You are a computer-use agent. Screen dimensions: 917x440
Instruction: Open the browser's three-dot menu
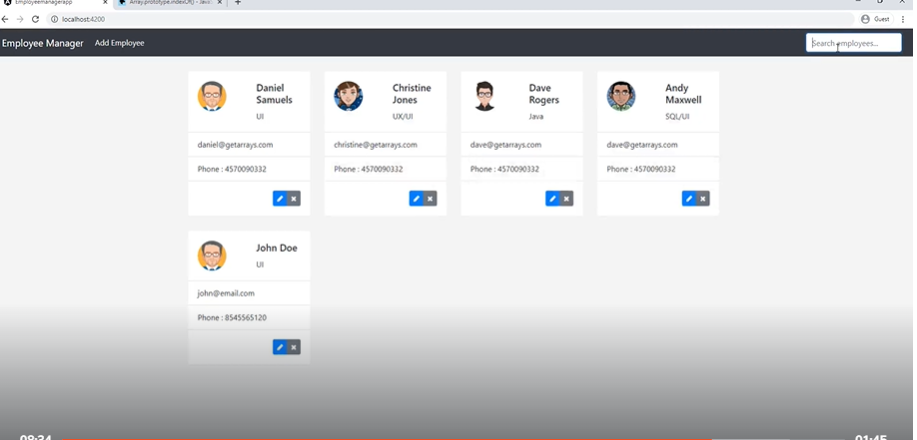click(x=903, y=19)
